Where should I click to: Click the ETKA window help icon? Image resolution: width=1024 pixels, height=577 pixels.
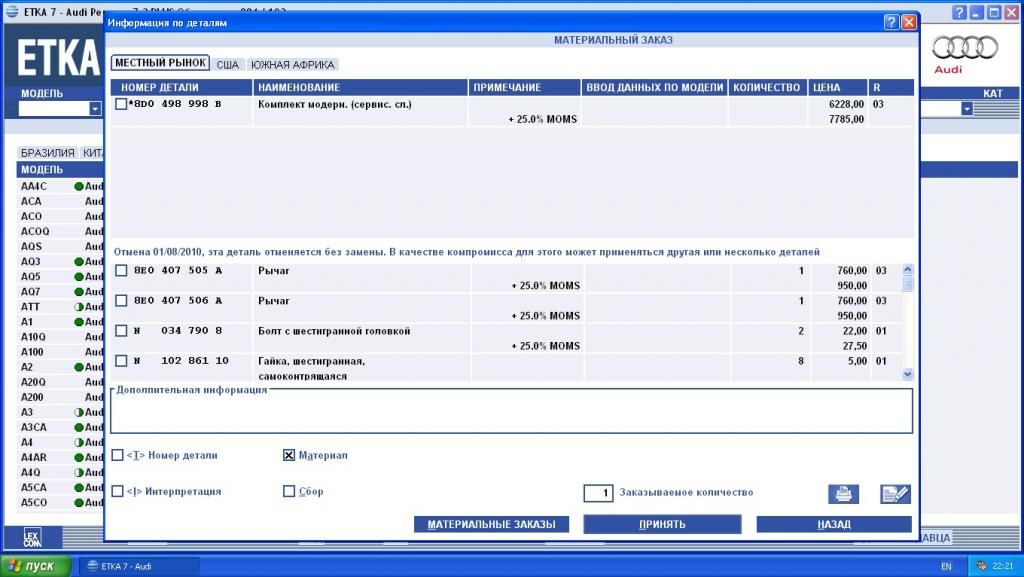point(959,12)
